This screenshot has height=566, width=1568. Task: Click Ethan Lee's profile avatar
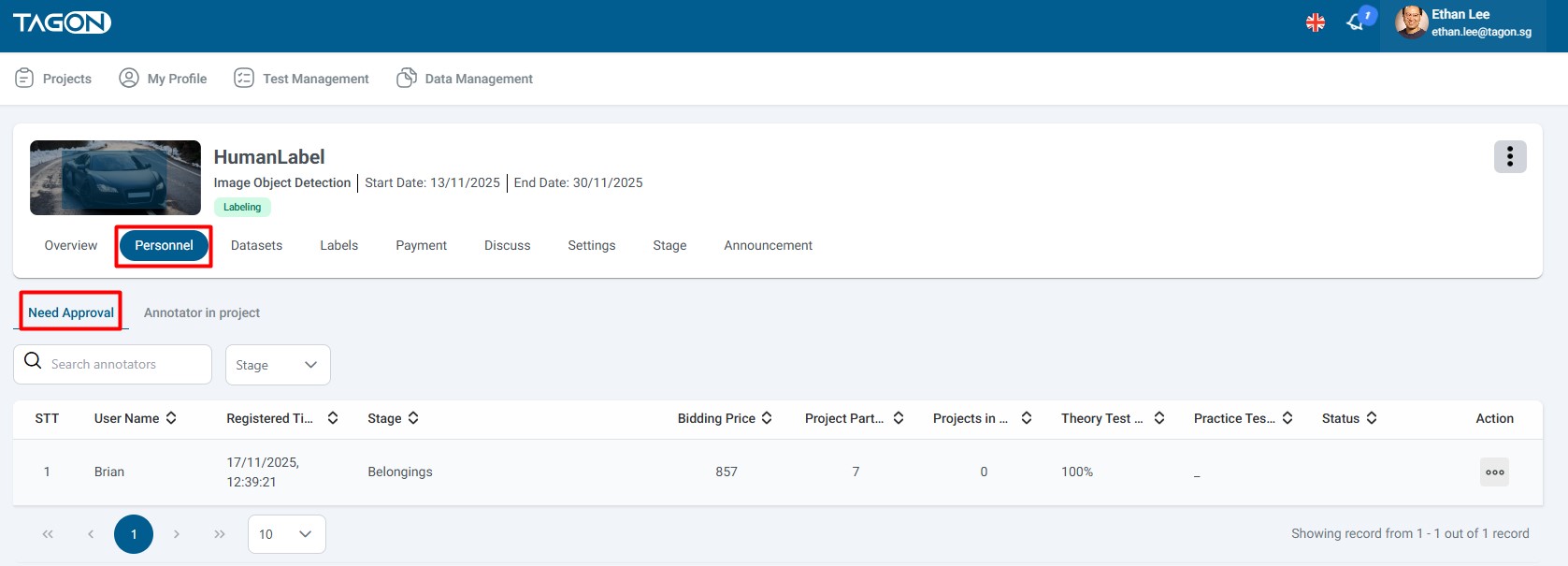point(1410,22)
